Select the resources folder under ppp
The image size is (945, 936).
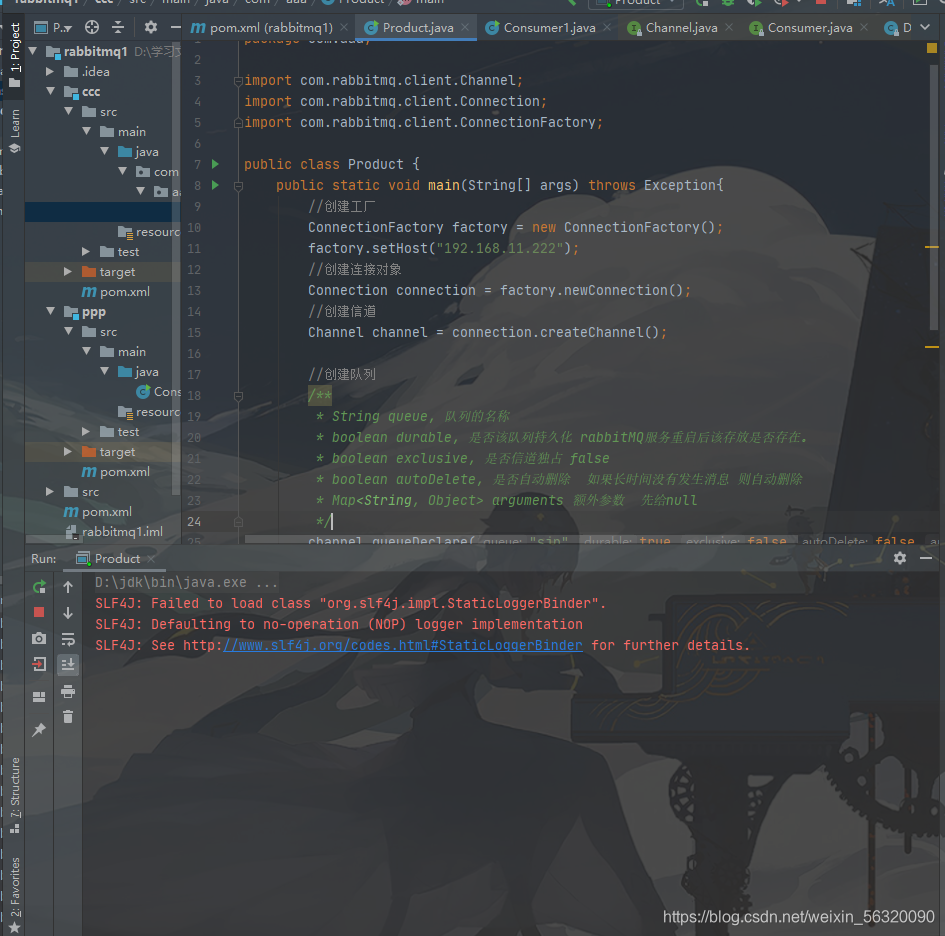[x=148, y=412]
